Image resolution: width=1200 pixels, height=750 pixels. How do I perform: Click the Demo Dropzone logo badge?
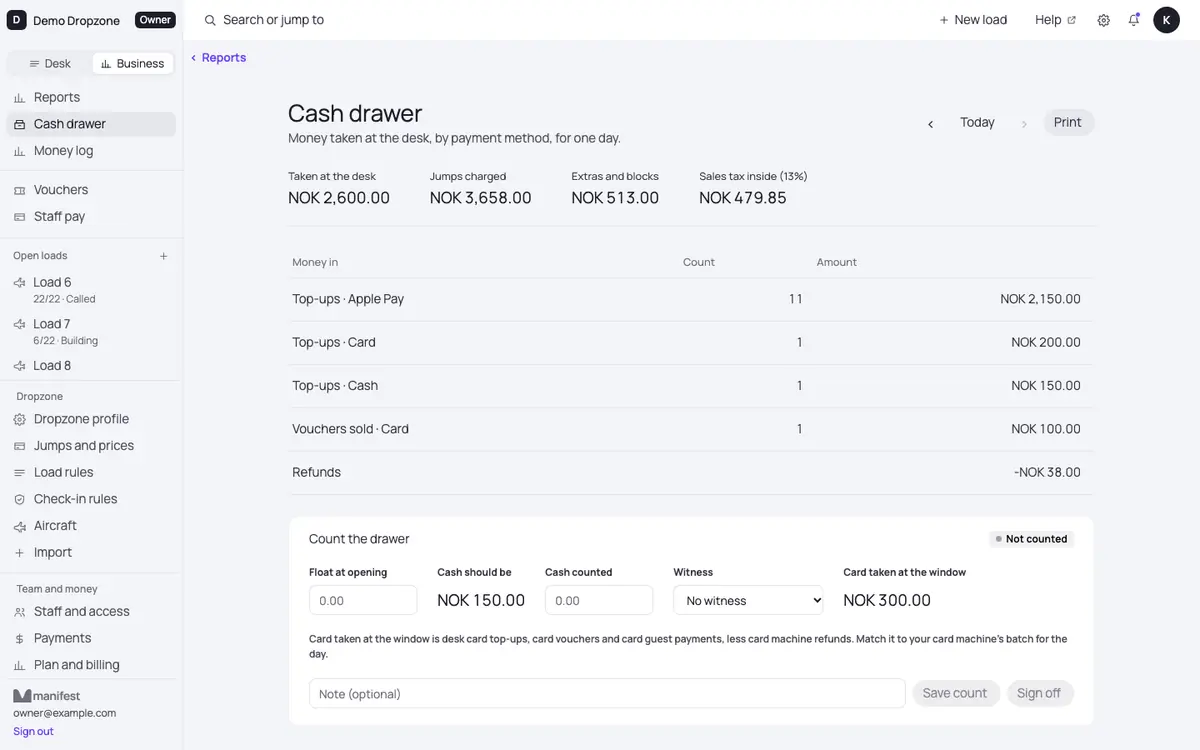pos(17,20)
